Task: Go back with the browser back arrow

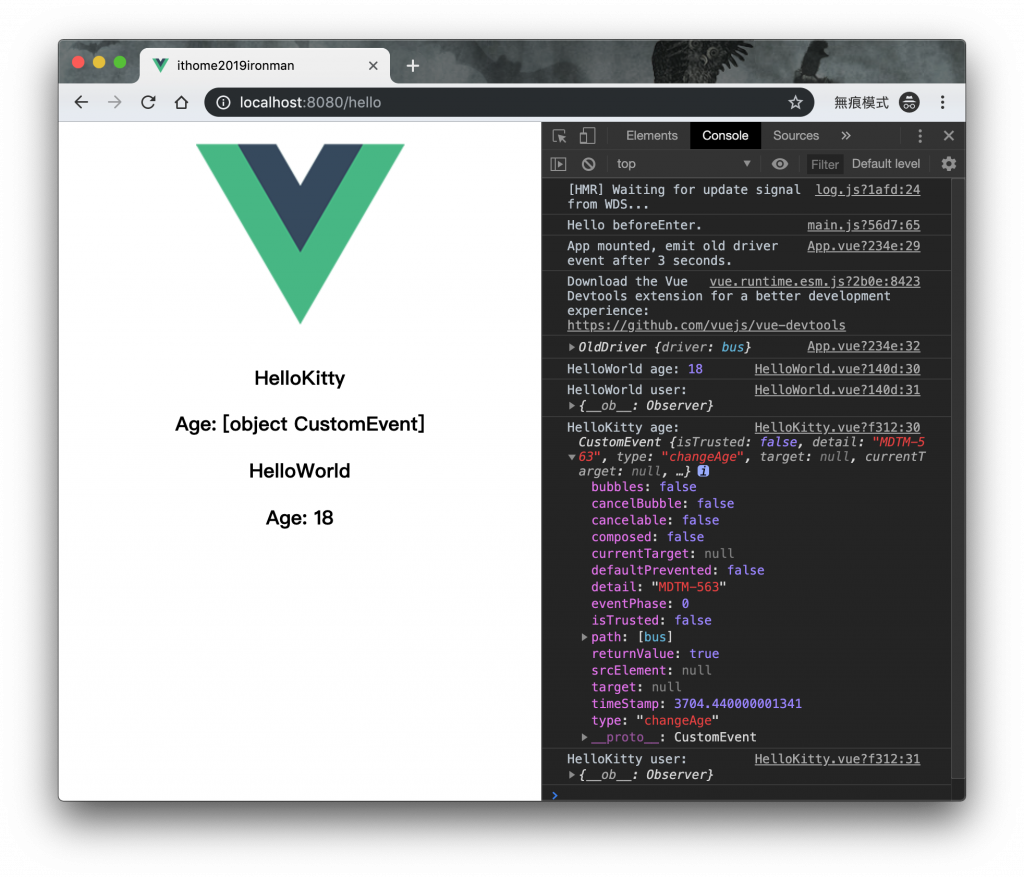Action: point(81,103)
